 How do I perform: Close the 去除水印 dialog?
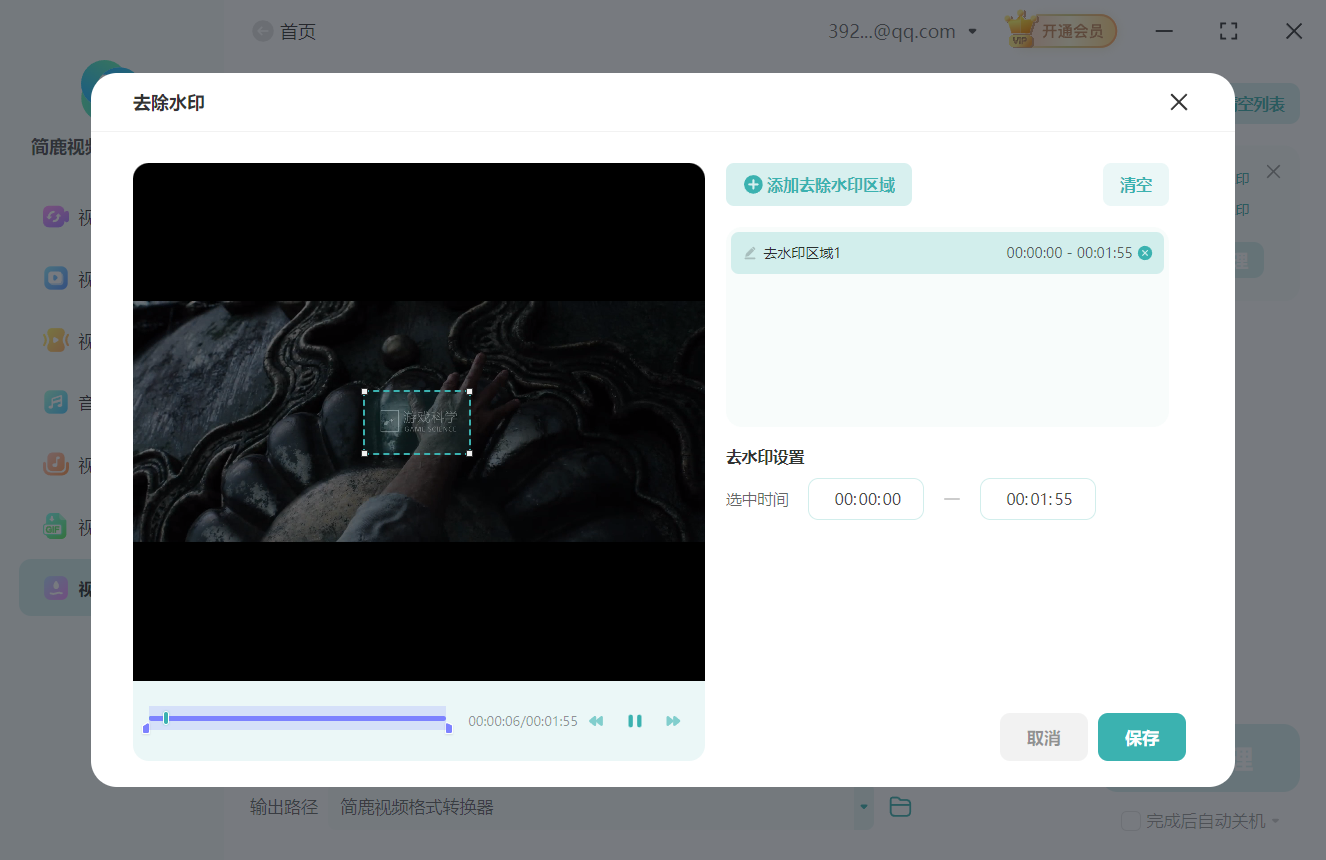click(x=1179, y=102)
